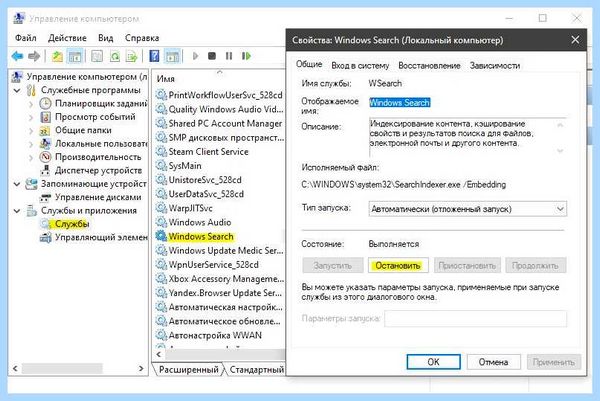Click the Restart service toolbar icon
Viewport: 600px width, 401px height.
pos(246,56)
